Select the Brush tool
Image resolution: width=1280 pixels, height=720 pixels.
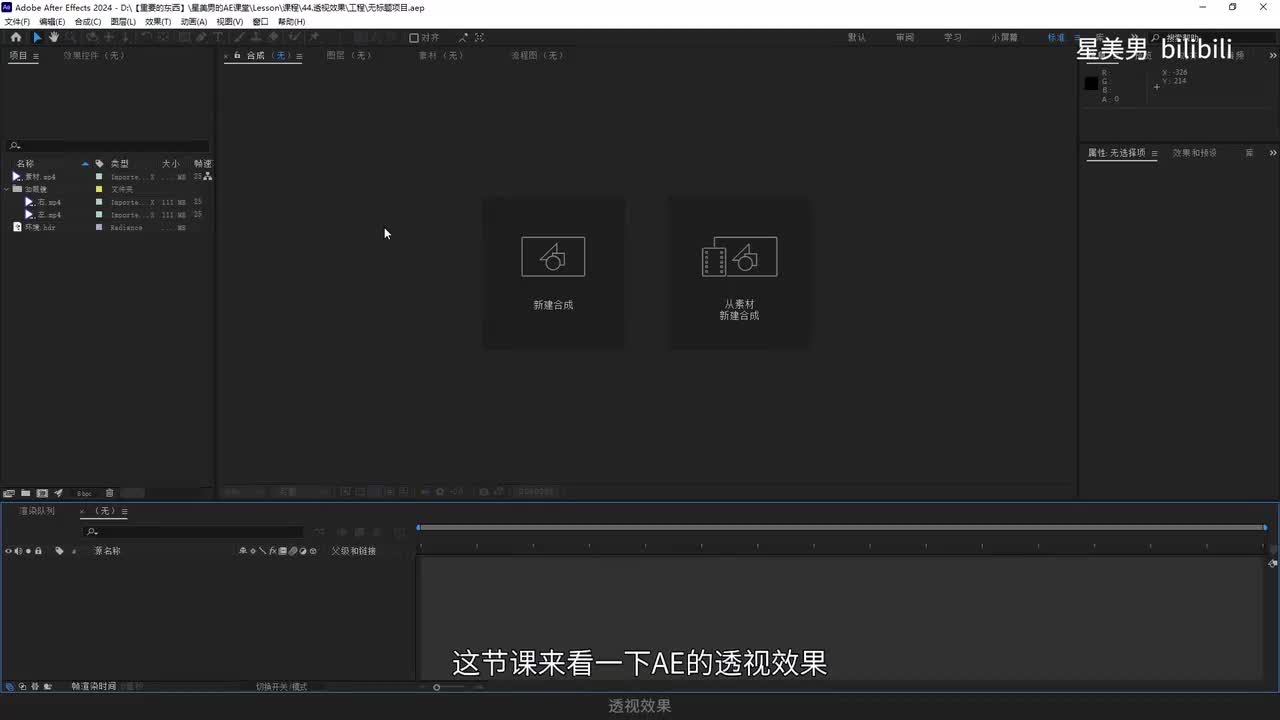tap(237, 37)
